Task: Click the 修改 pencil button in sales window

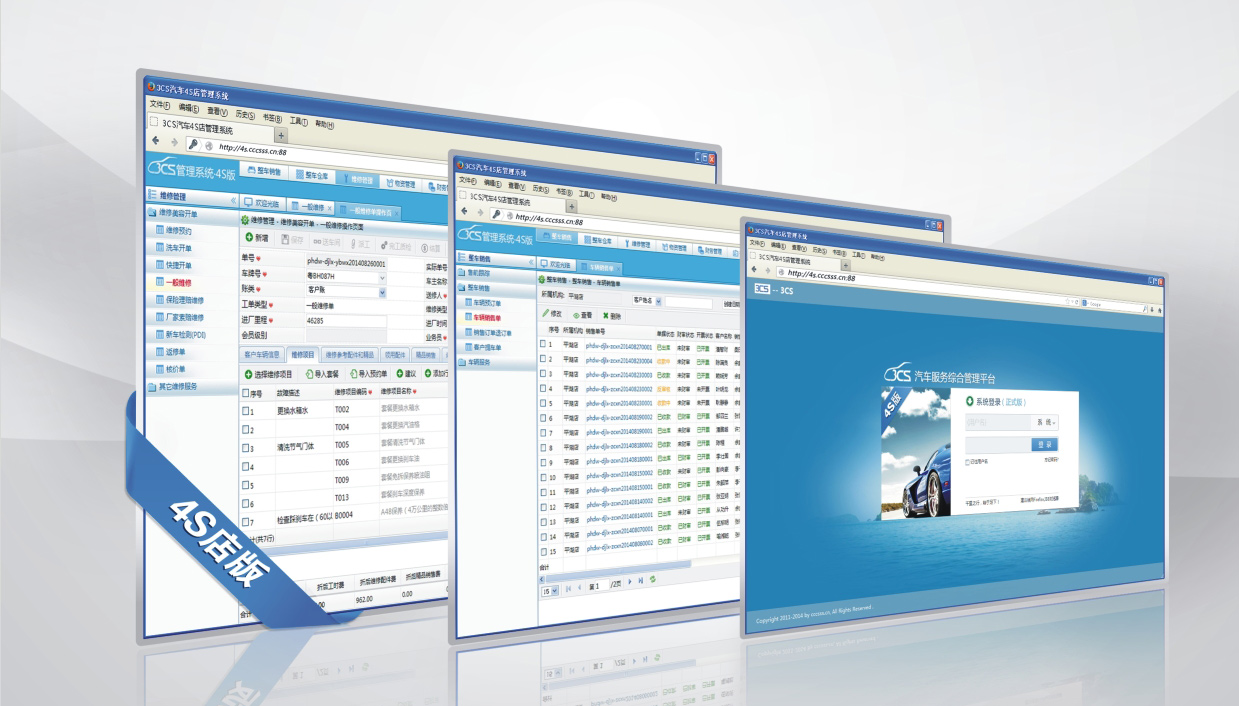Action: pyautogui.click(x=551, y=314)
